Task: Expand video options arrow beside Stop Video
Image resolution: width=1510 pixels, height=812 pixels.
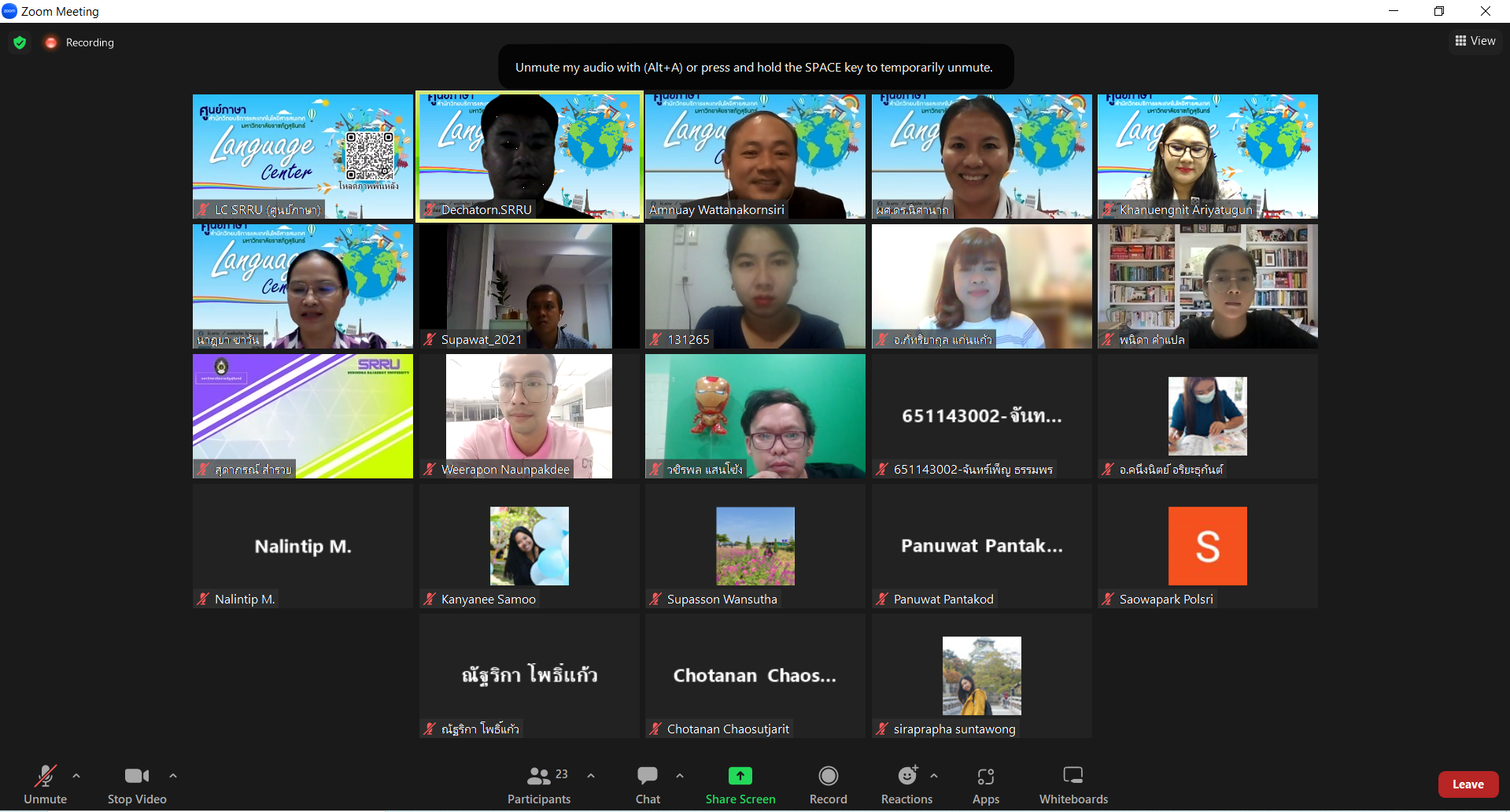Action: pos(173,776)
